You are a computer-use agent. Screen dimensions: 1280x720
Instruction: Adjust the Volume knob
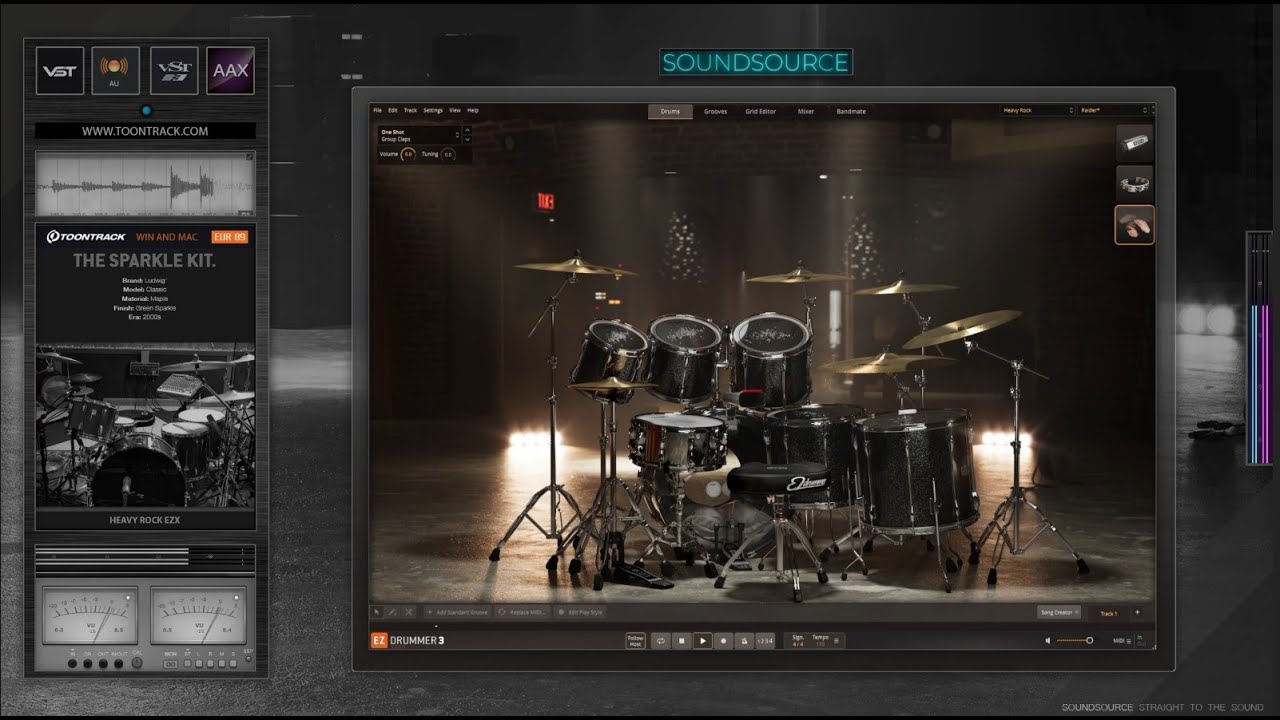[408, 154]
